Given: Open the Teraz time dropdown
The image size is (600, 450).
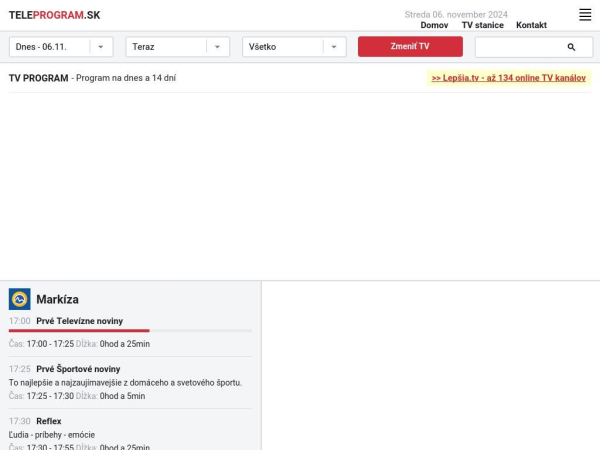Looking at the screenshot, I should [x=177, y=47].
